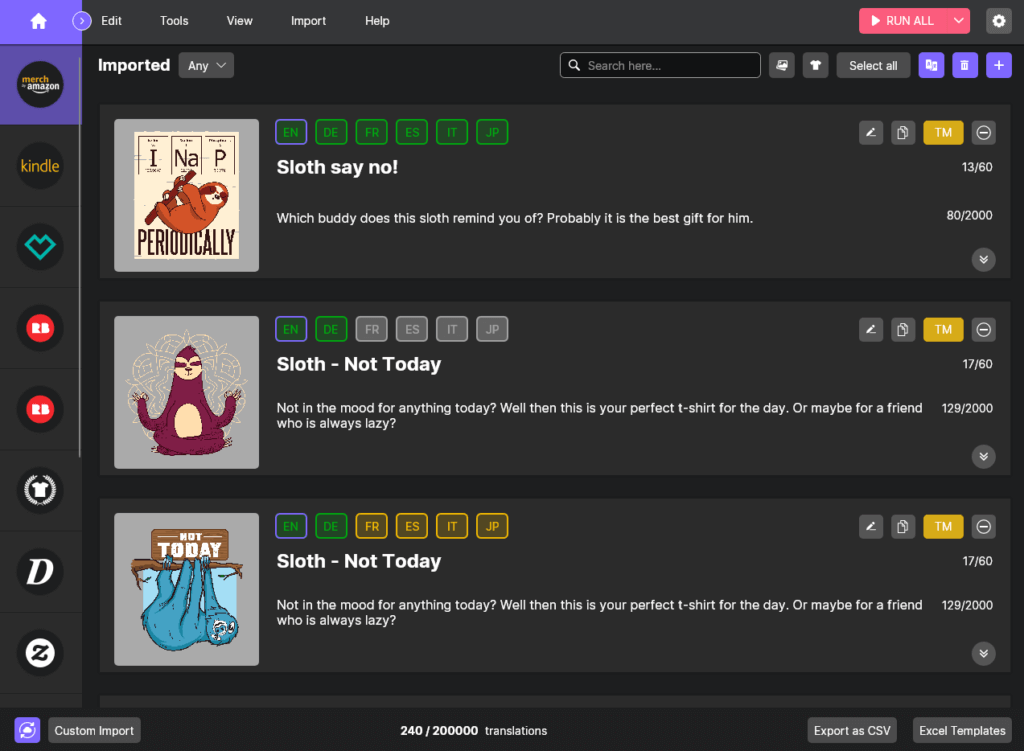Click the Export as CSV button
1024x751 pixels.
click(x=851, y=731)
